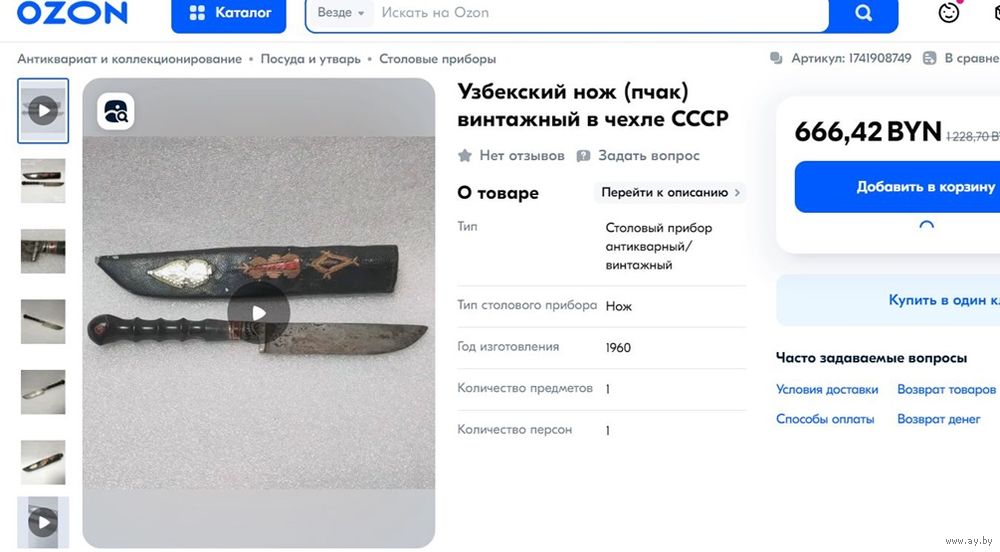Expand the Везде search scope dropdown

click(341, 13)
